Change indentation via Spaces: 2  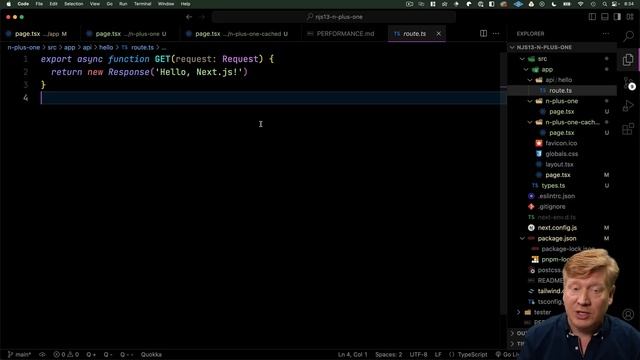(389, 355)
